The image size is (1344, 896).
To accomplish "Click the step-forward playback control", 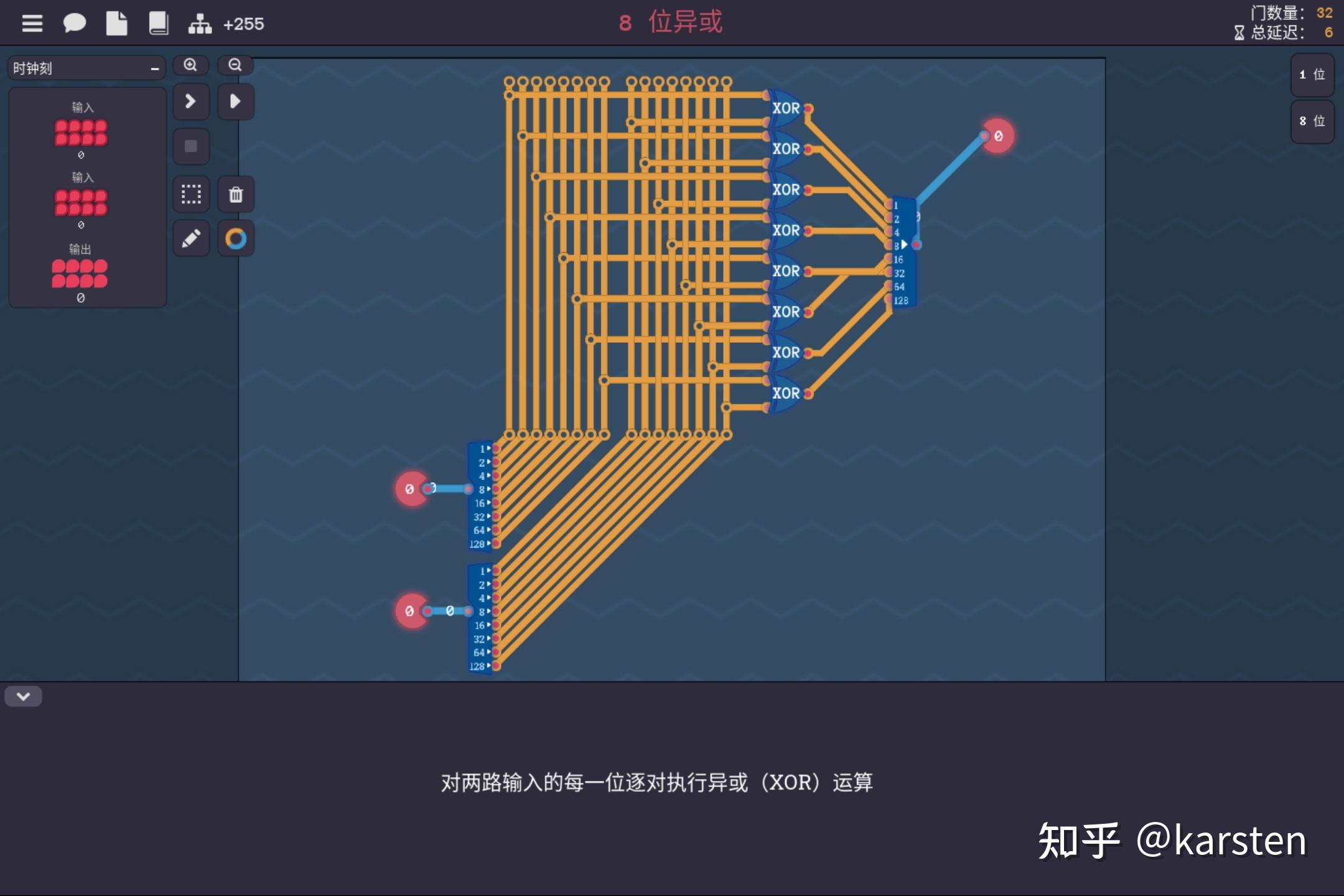I will (190, 100).
